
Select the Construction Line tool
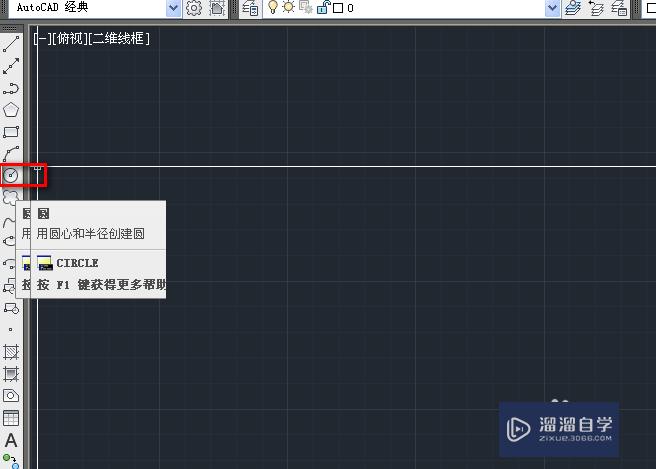(x=11, y=66)
